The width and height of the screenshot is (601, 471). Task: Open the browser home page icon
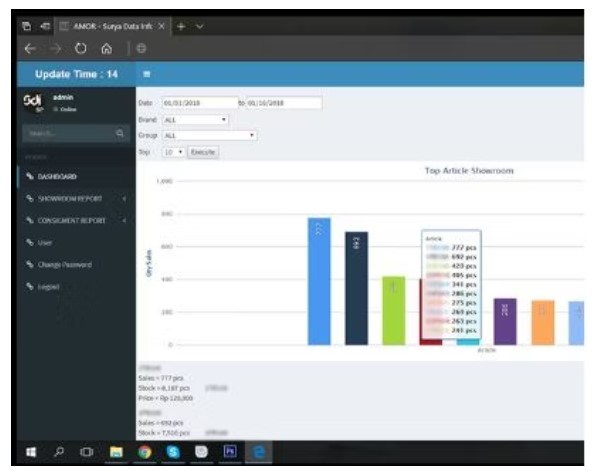107,49
